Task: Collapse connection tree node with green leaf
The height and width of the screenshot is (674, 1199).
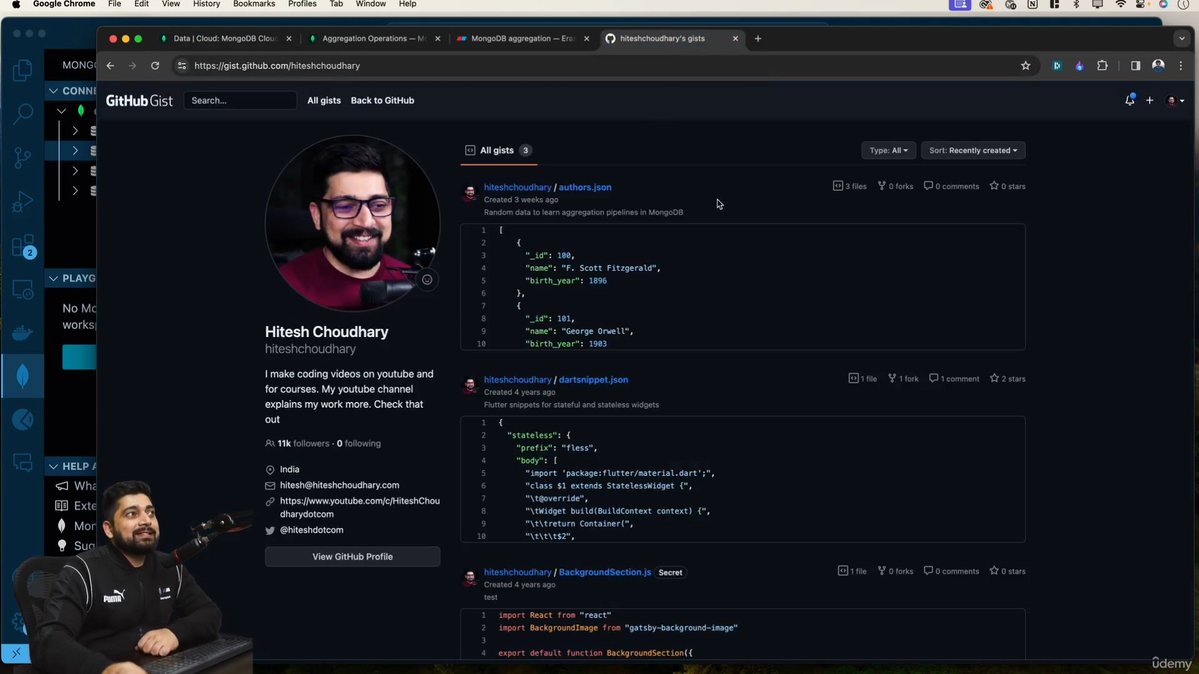Action: [x=61, y=111]
